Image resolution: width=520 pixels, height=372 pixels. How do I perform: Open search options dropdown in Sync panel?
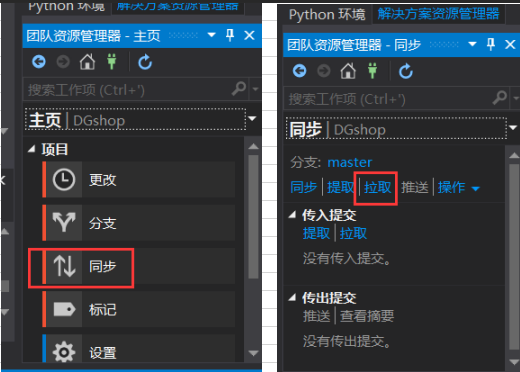click(x=516, y=98)
